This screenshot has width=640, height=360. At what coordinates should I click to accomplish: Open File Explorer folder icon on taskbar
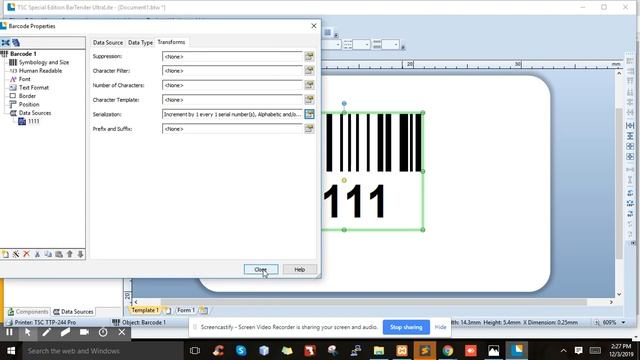tap(379, 351)
